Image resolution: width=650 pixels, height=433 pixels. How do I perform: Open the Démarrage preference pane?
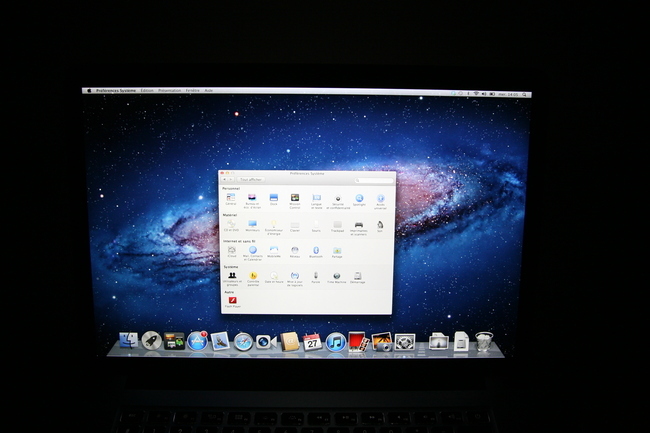357,278
